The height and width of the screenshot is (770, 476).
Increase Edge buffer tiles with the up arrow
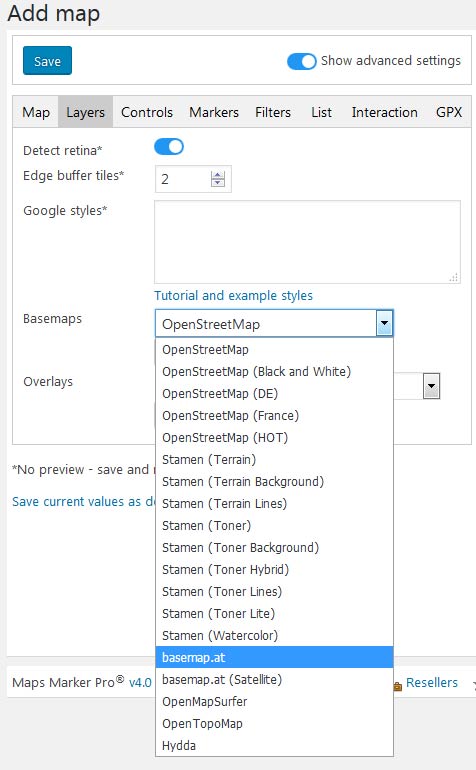tap(218, 175)
